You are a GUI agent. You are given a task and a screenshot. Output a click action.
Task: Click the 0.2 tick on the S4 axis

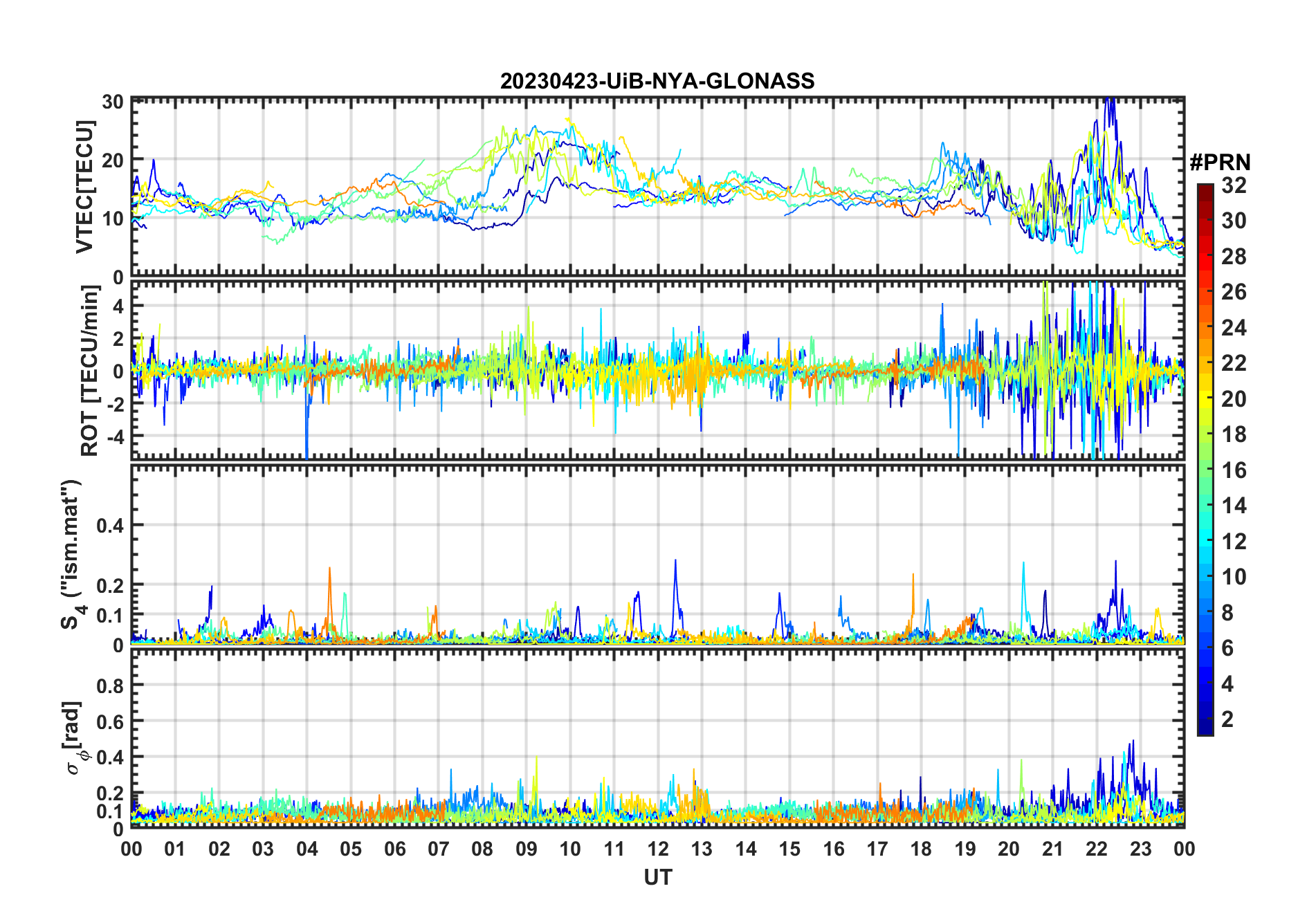pyautogui.click(x=111, y=585)
